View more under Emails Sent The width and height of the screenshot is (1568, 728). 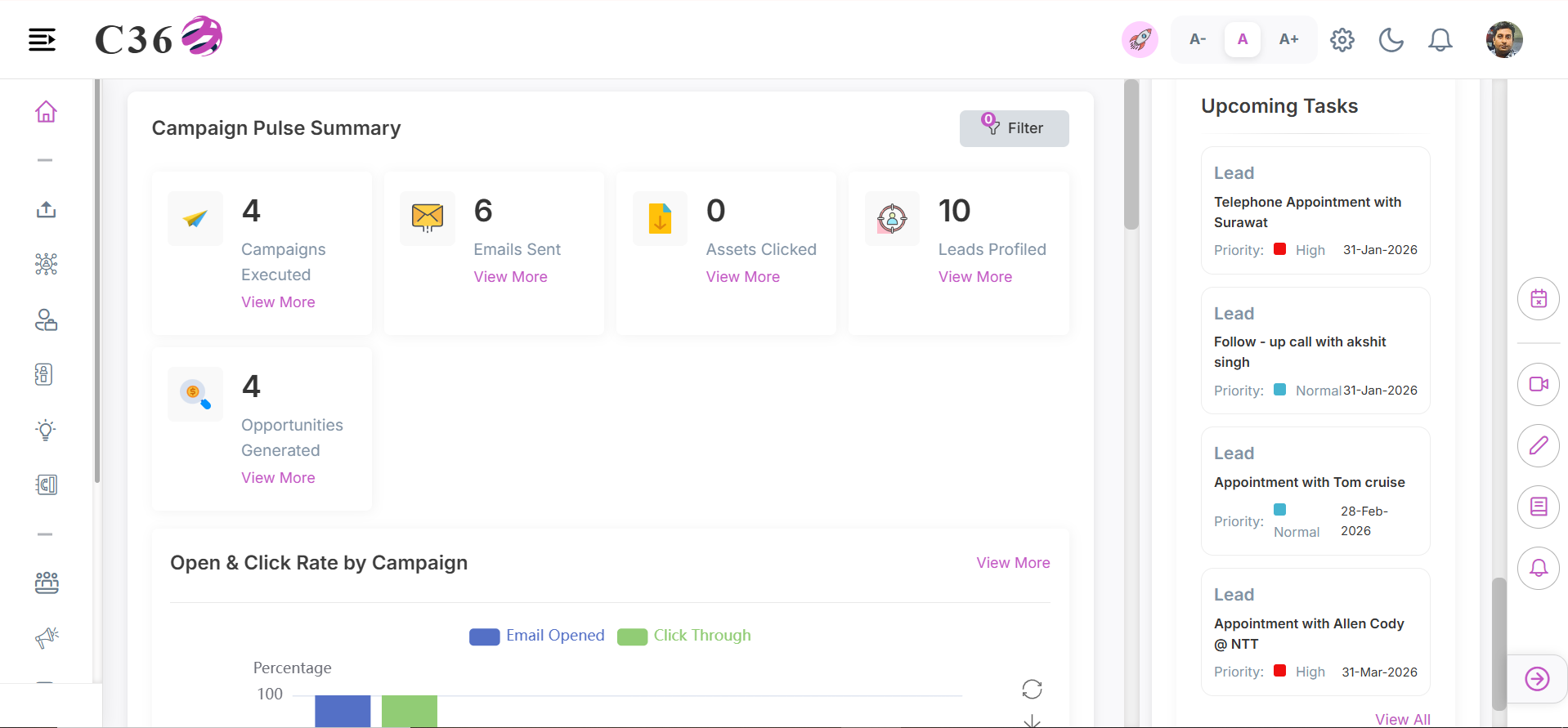coord(511,277)
